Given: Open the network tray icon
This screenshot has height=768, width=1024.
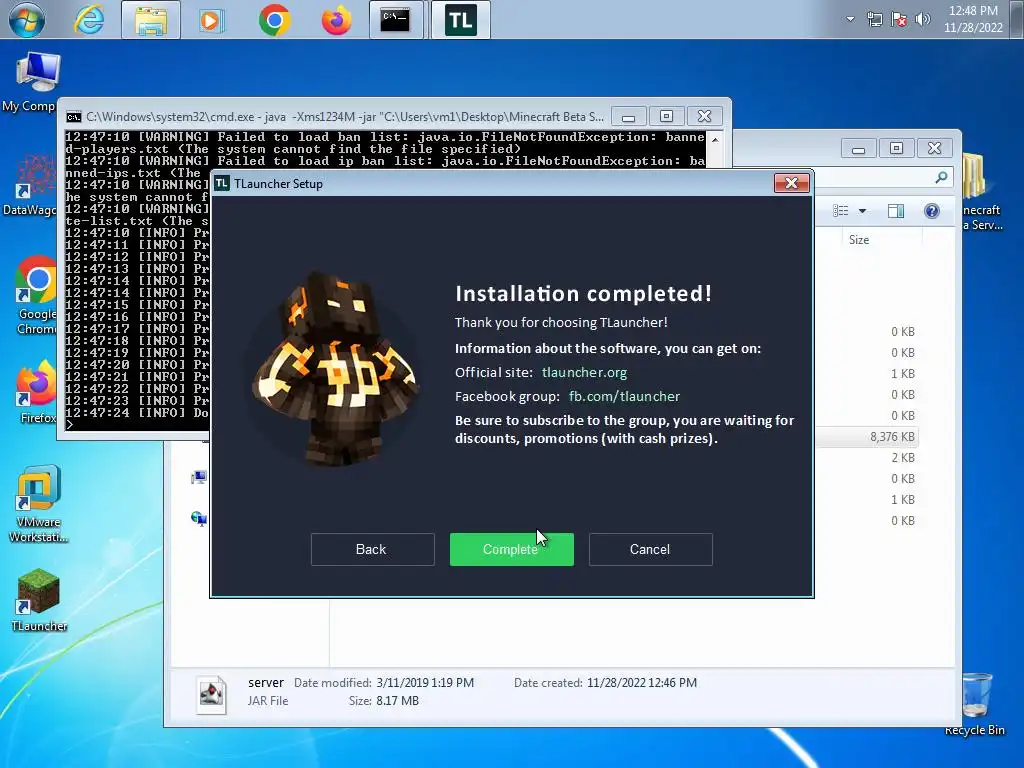Looking at the screenshot, I should pyautogui.click(x=874, y=20).
